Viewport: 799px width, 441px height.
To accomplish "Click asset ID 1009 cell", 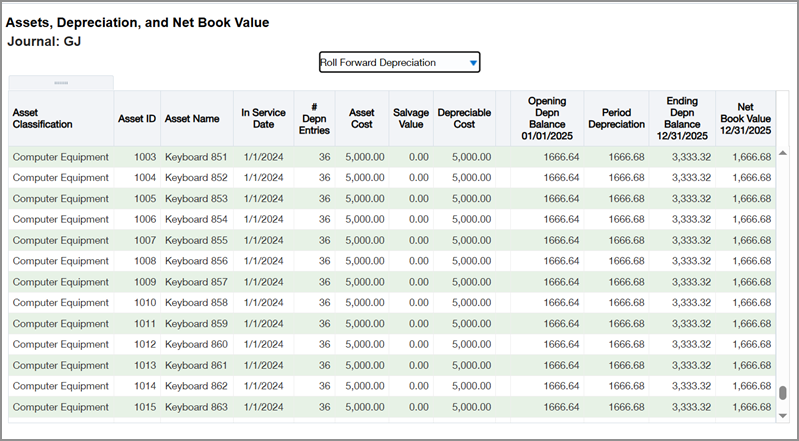I will tap(145, 282).
